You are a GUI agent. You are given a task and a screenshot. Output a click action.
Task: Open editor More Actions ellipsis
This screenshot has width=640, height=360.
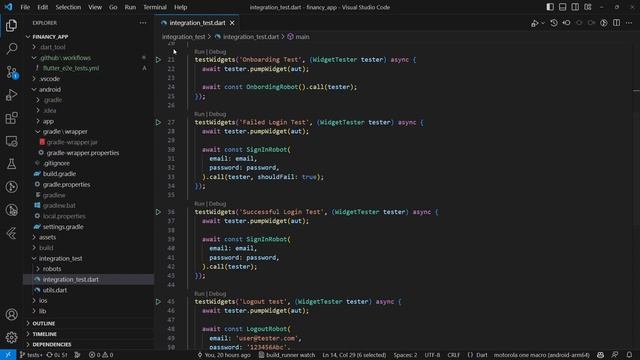tap(629, 23)
